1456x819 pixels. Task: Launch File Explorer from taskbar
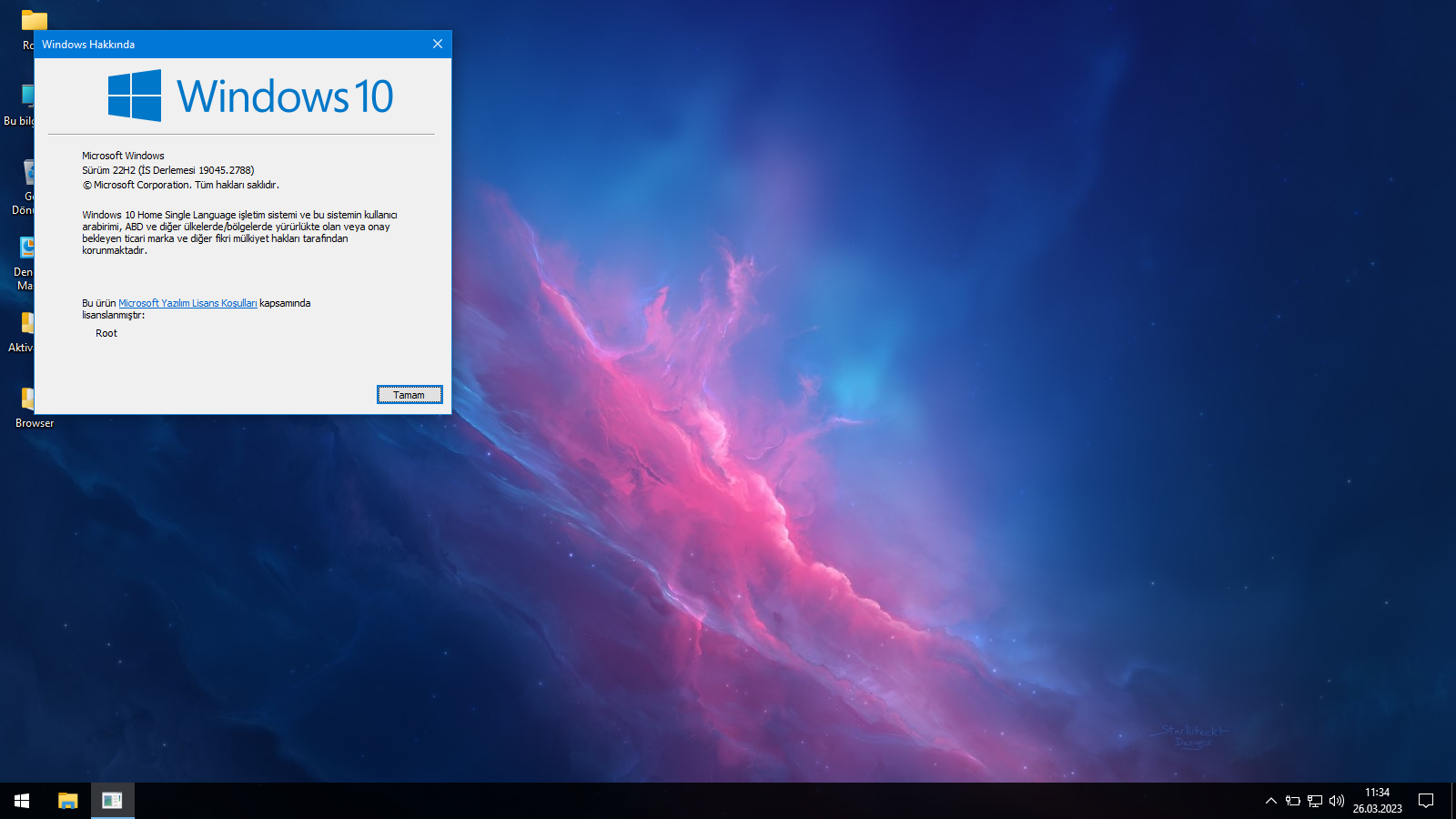pos(68,801)
